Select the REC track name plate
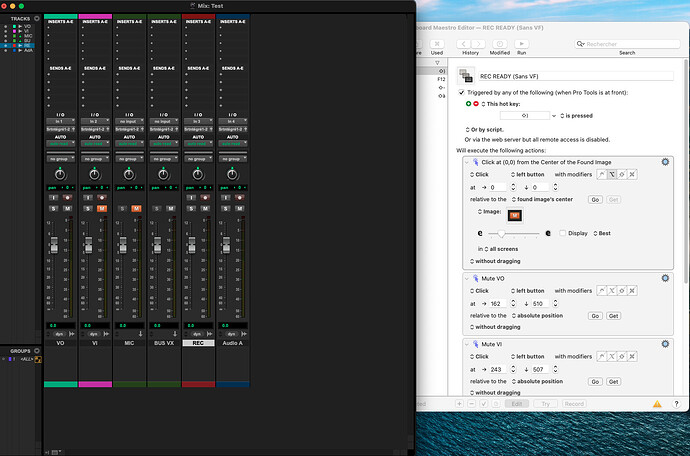Image resolution: width=690 pixels, height=456 pixels. click(x=198, y=343)
